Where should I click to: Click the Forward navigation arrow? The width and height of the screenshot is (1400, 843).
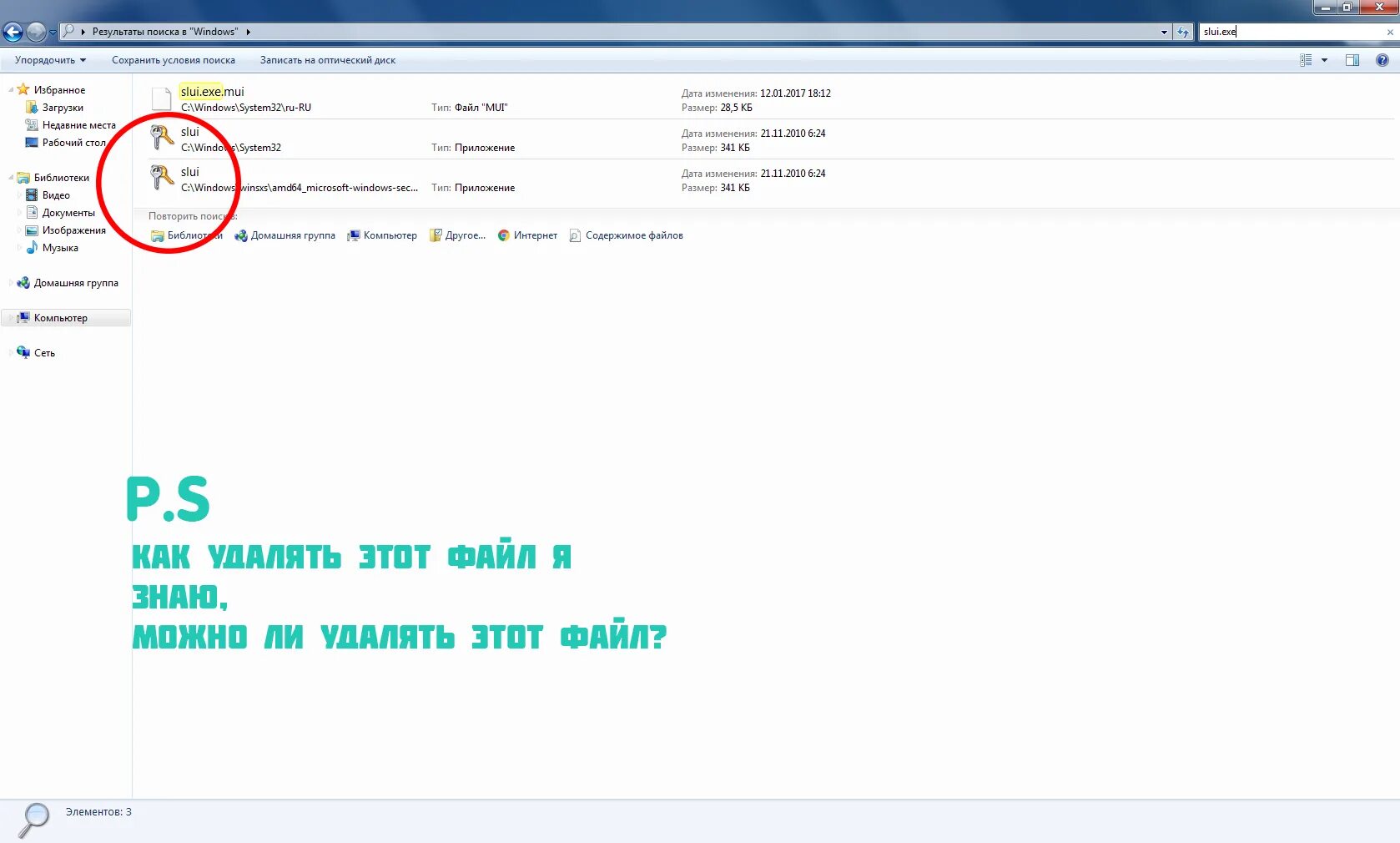pos(36,33)
